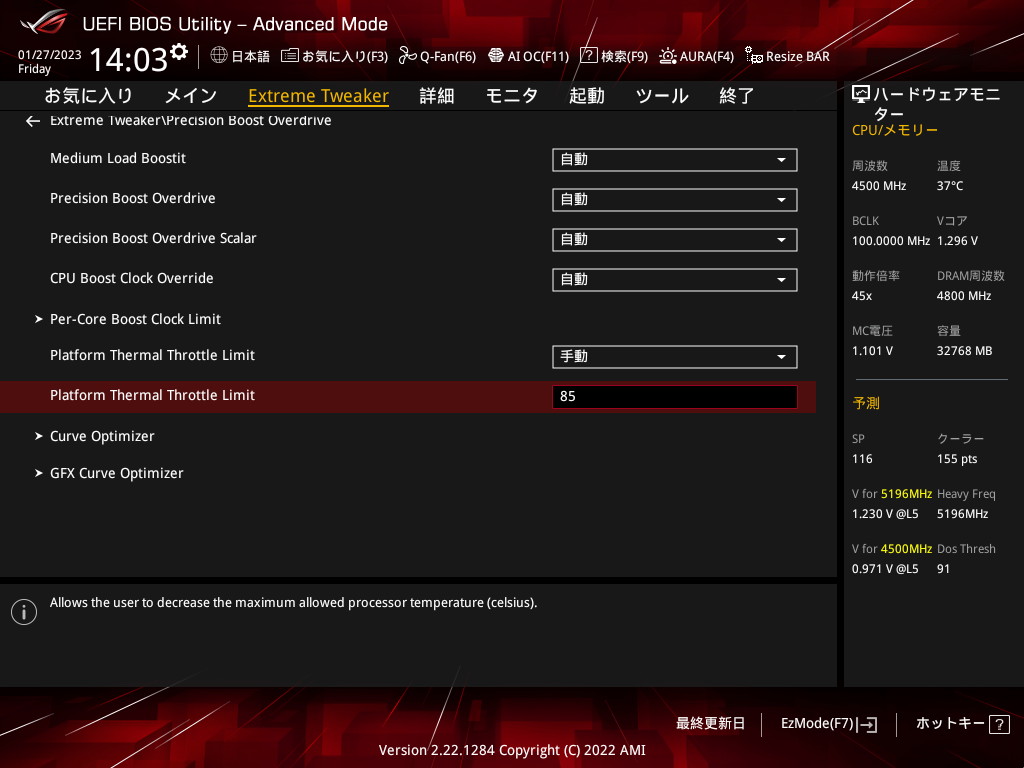
Task: Switch to ツール tab
Action: click(662, 96)
